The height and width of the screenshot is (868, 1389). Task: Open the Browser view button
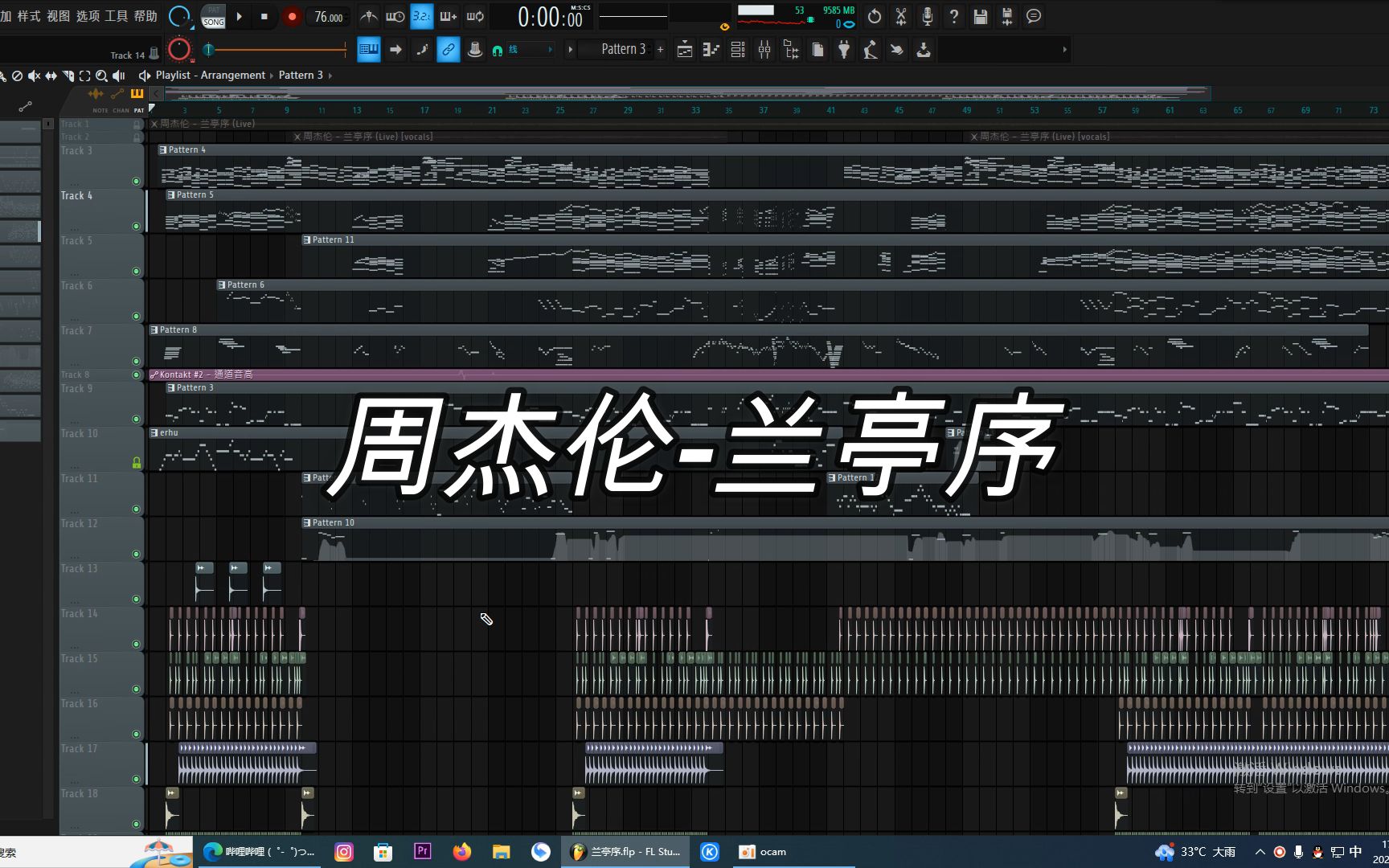coord(791,50)
